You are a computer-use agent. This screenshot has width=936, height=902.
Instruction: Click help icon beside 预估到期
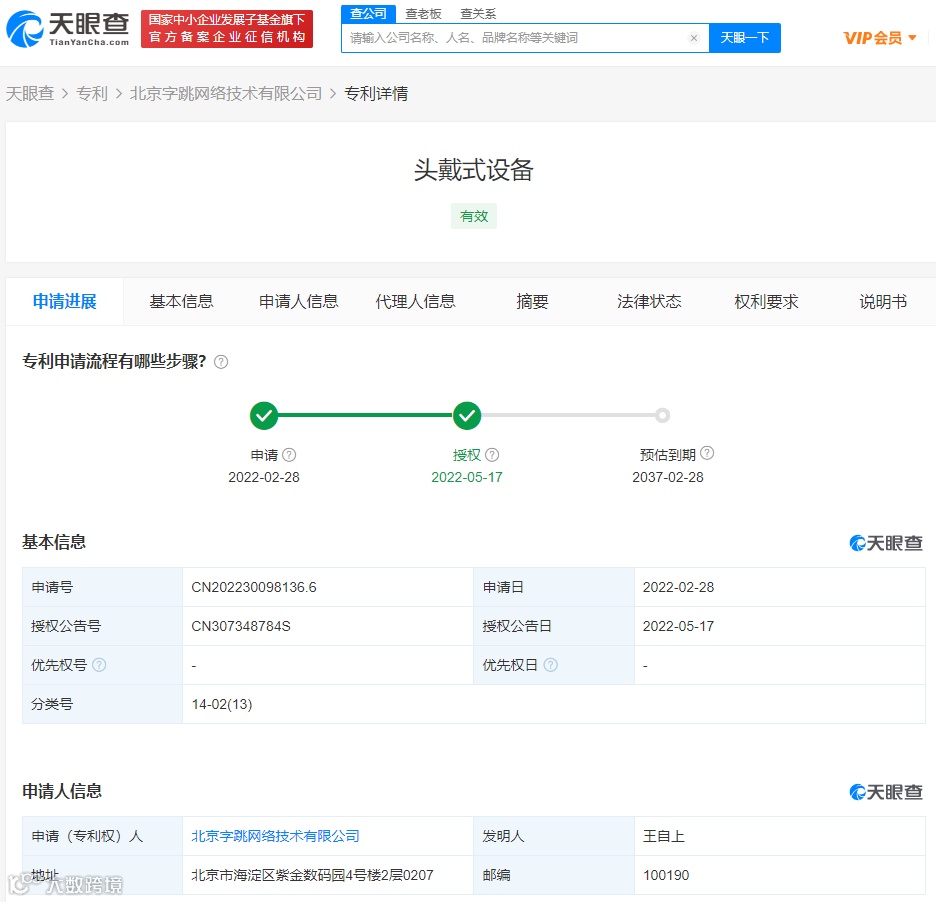point(707,453)
